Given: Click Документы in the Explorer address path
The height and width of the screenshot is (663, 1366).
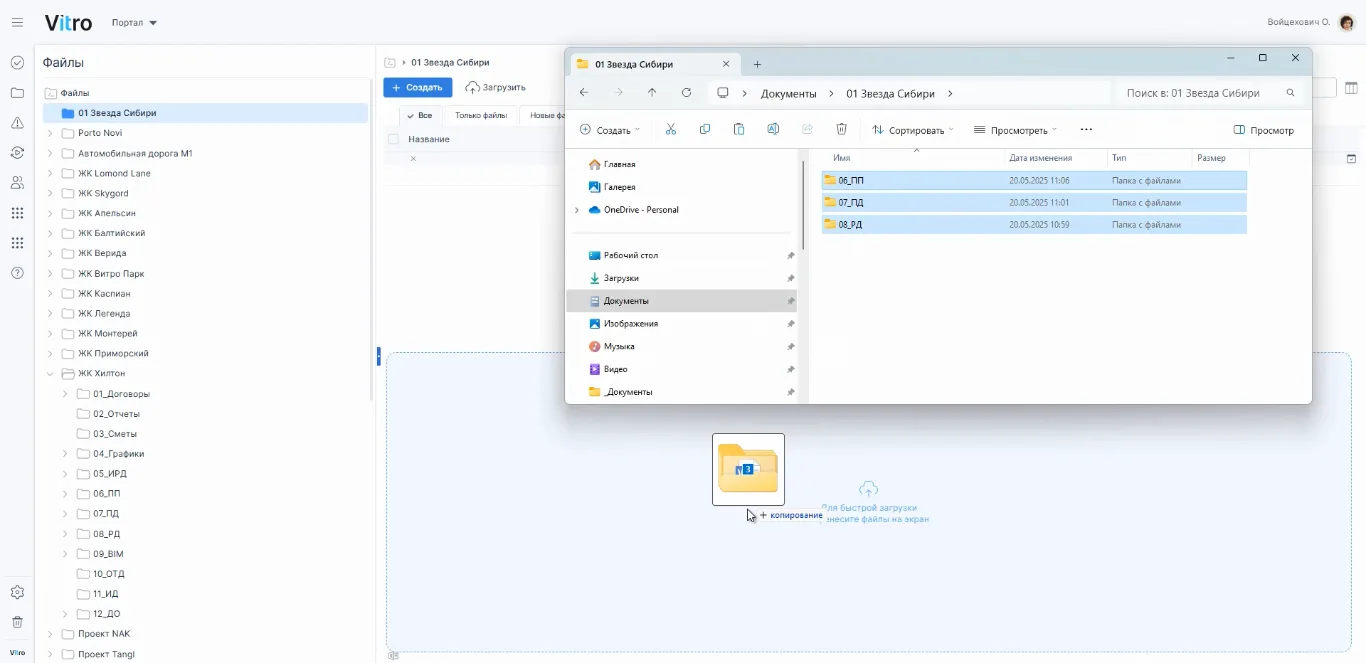Looking at the screenshot, I should pos(789,93).
